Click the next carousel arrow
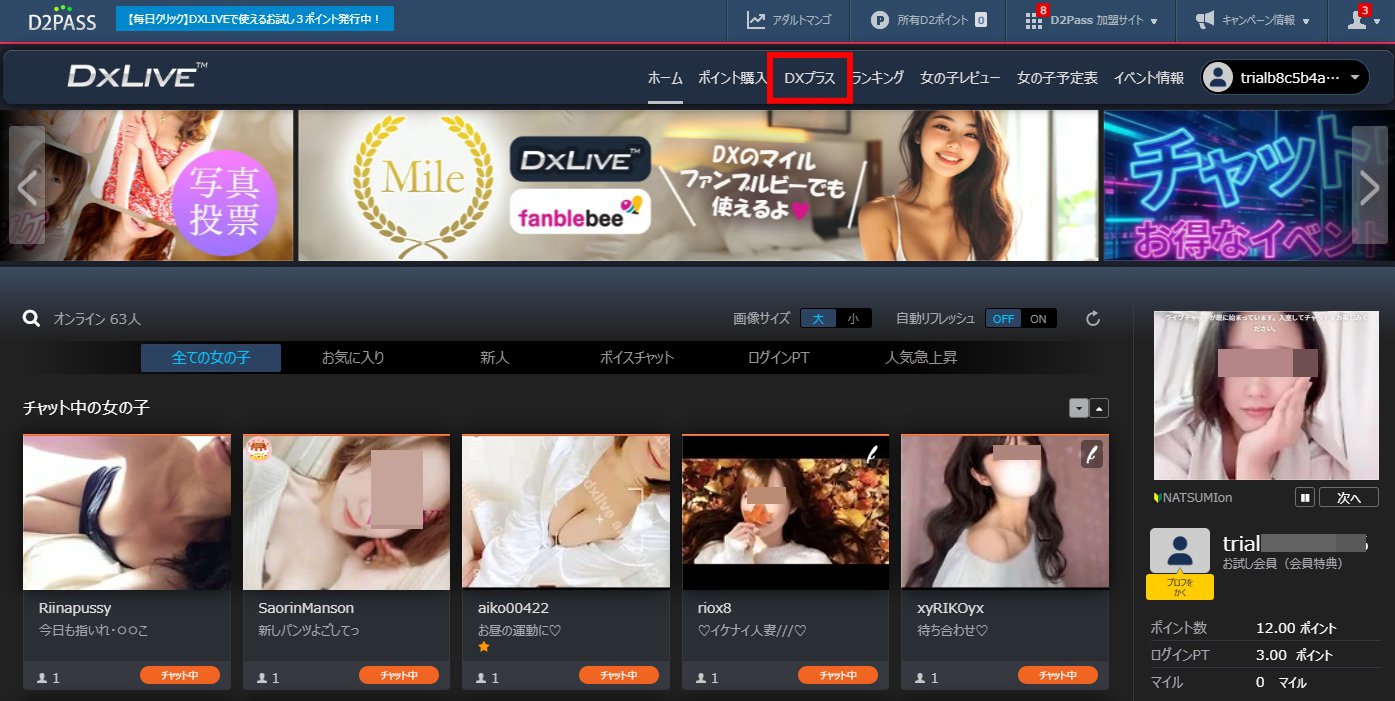1395x701 pixels. (x=1369, y=186)
